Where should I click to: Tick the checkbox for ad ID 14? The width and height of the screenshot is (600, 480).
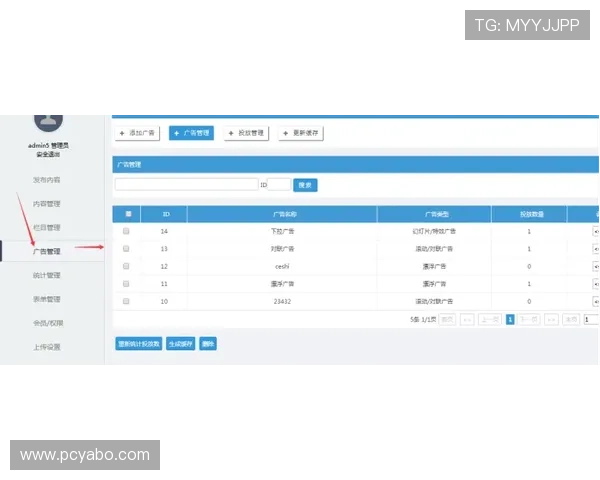click(126, 231)
